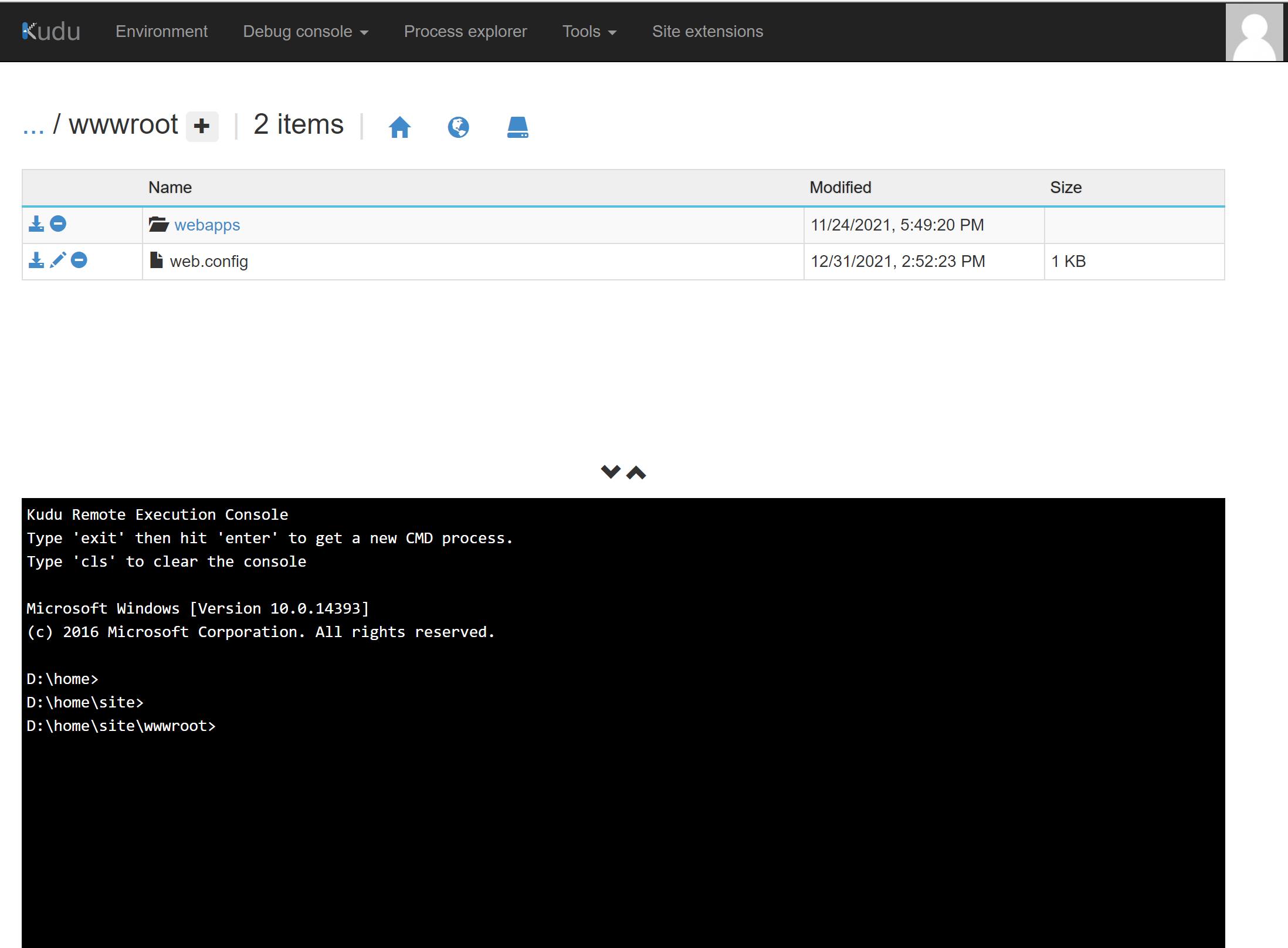Expand the console panel using up chevron
1288x948 pixels.
coord(635,472)
